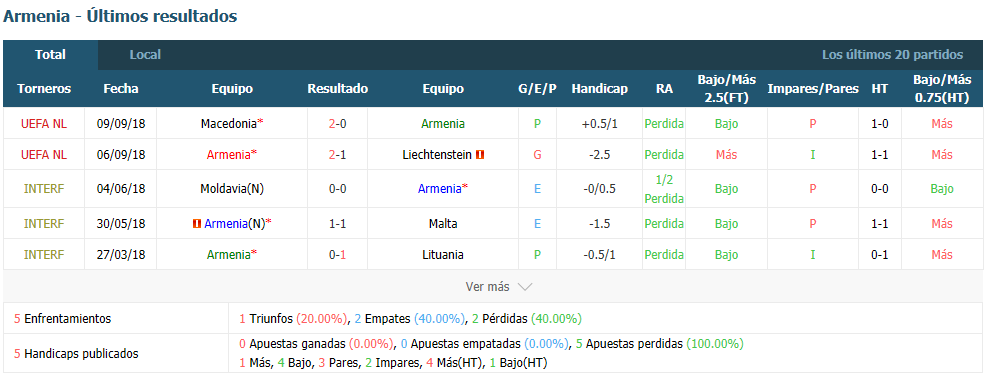
Task: Click the INTERF tournament on 27/03/18
Action: 44,255
